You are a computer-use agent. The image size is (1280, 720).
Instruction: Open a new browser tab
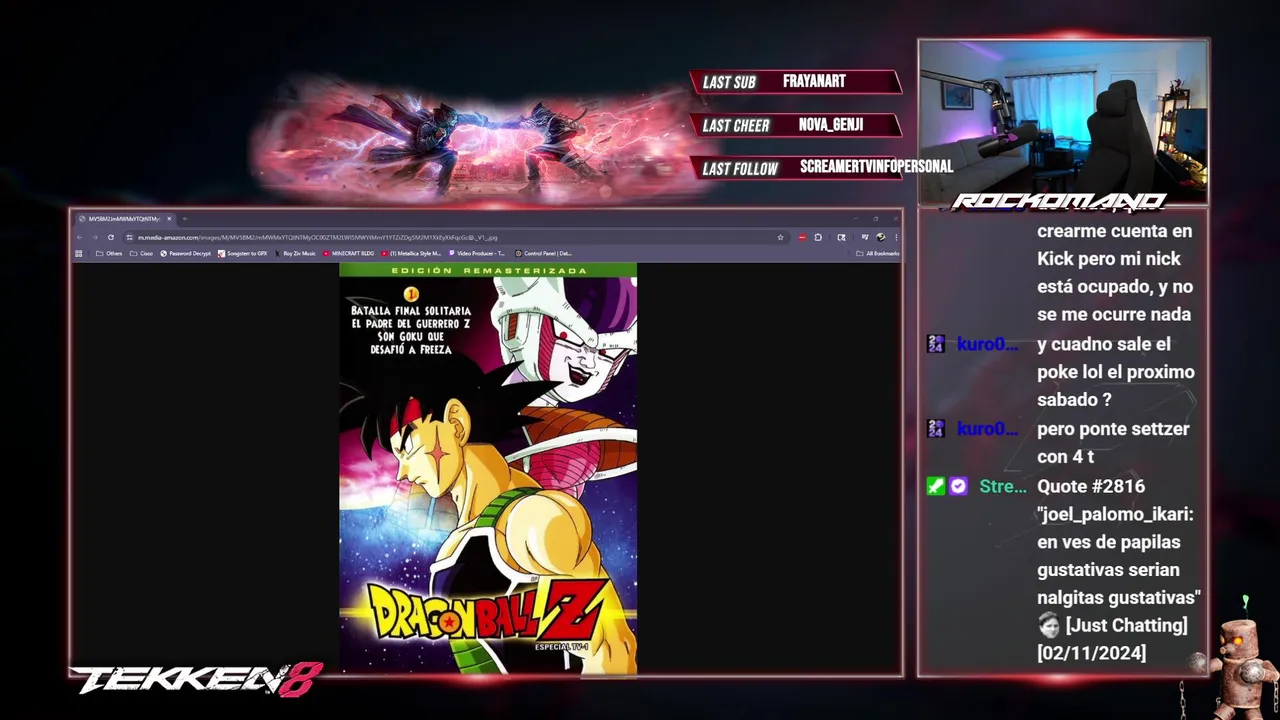click(185, 218)
